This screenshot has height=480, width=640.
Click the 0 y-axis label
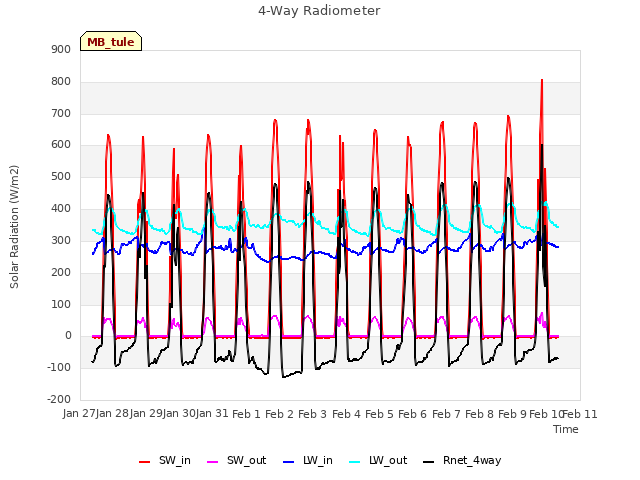click(68, 336)
